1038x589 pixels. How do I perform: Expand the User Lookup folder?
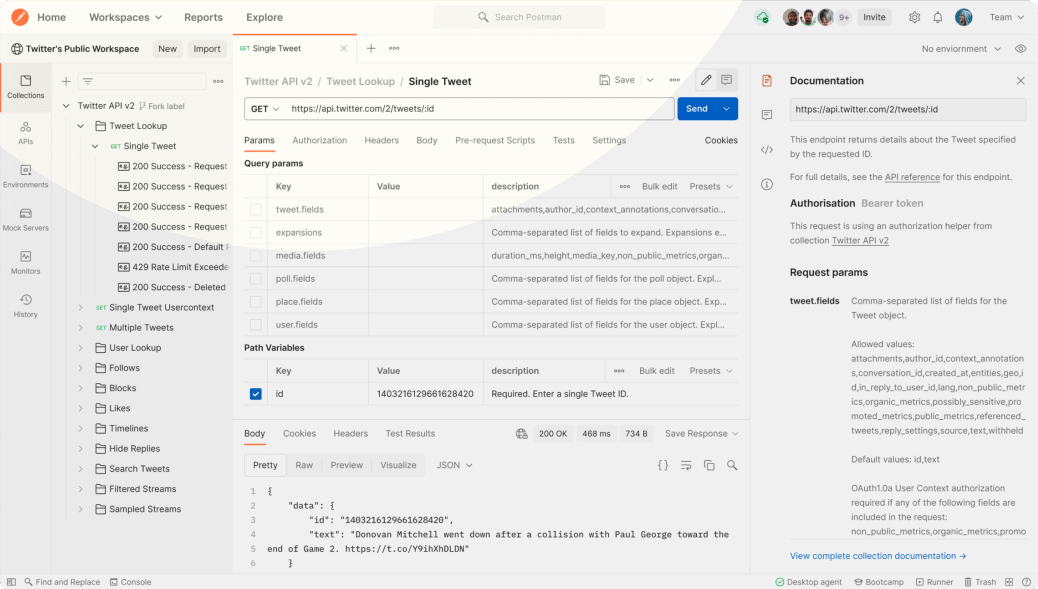[80, 347]
